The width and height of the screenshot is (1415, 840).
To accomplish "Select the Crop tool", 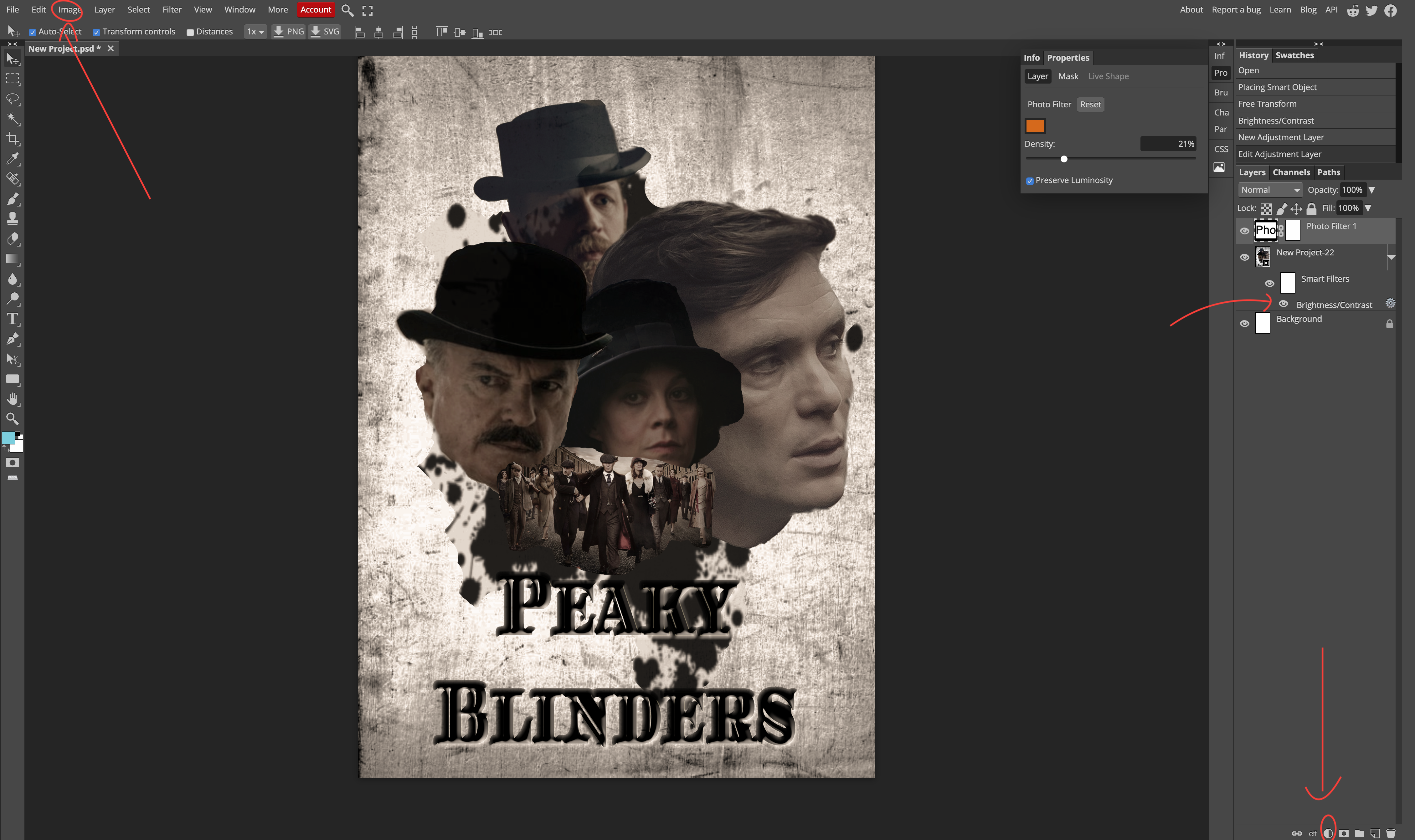I will pyautogui.click(x=13, y=139).
